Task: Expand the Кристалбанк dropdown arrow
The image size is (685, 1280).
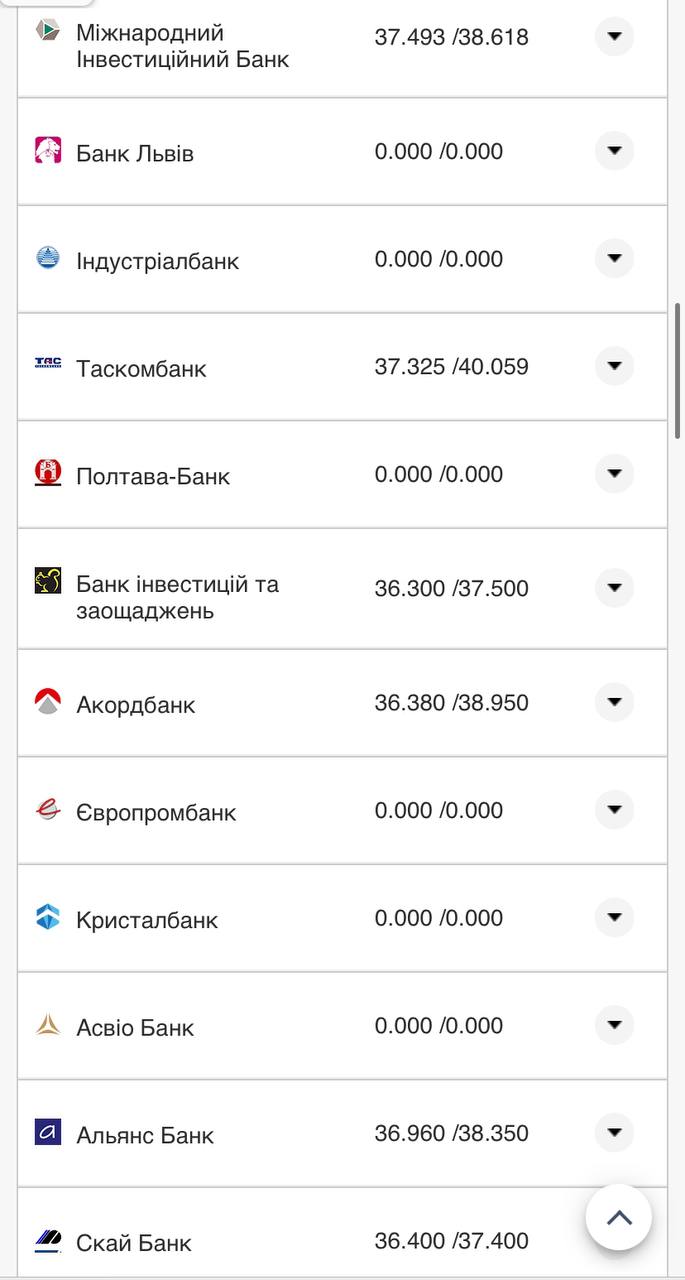Action: pos(614,918)
